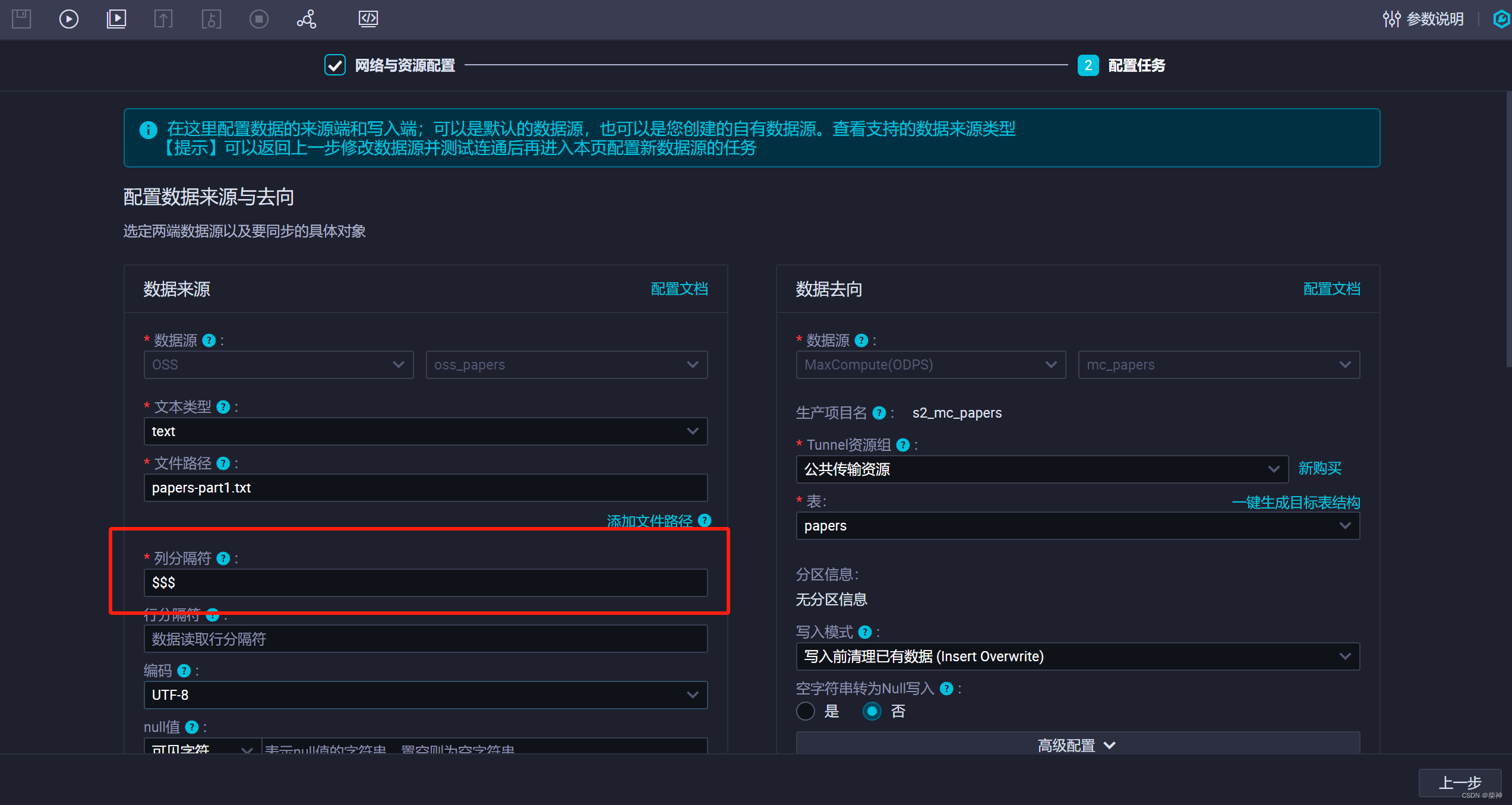Open the help tooltip next to 列分隔符
1512x805 pixels.
223,558
